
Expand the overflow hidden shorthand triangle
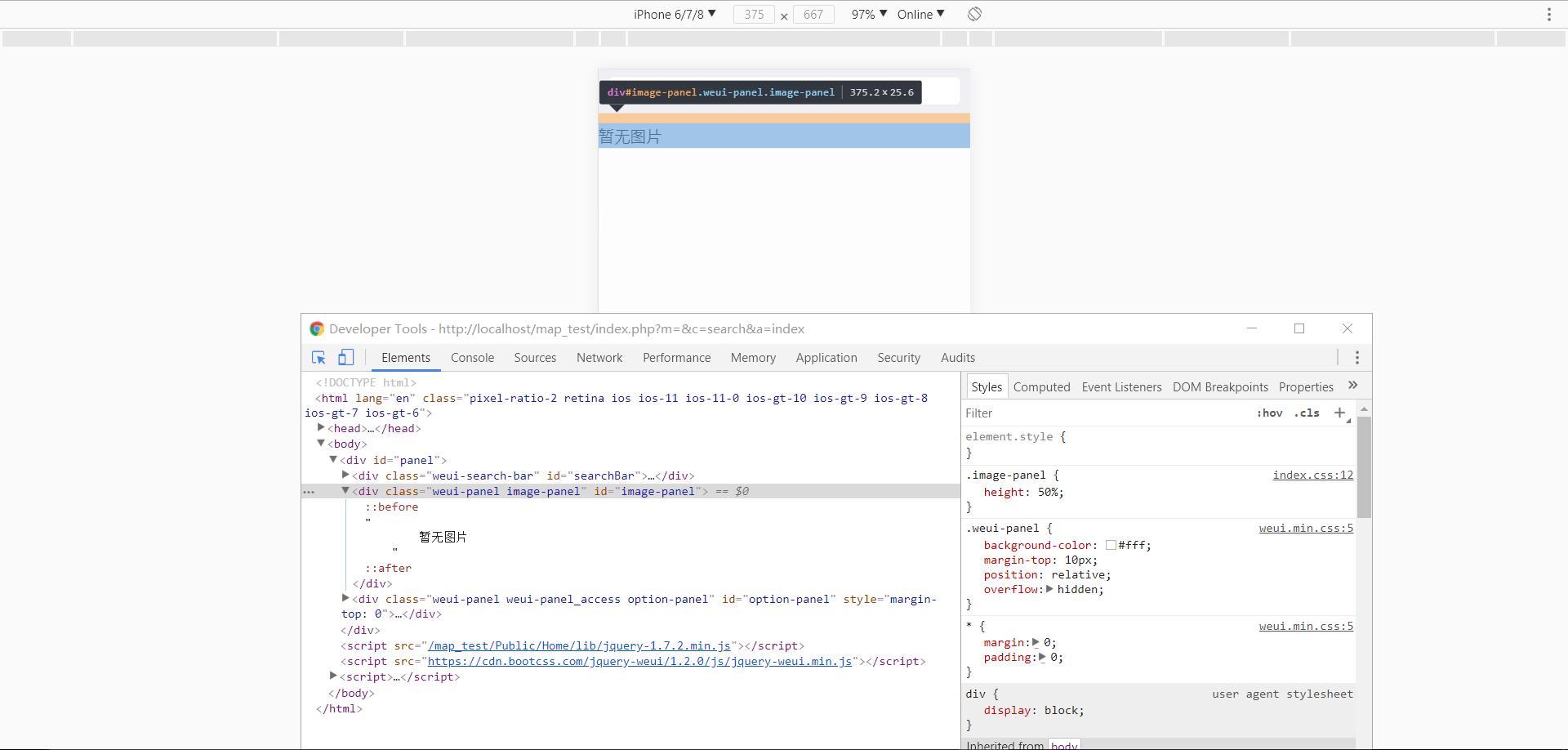point(1049,589)
